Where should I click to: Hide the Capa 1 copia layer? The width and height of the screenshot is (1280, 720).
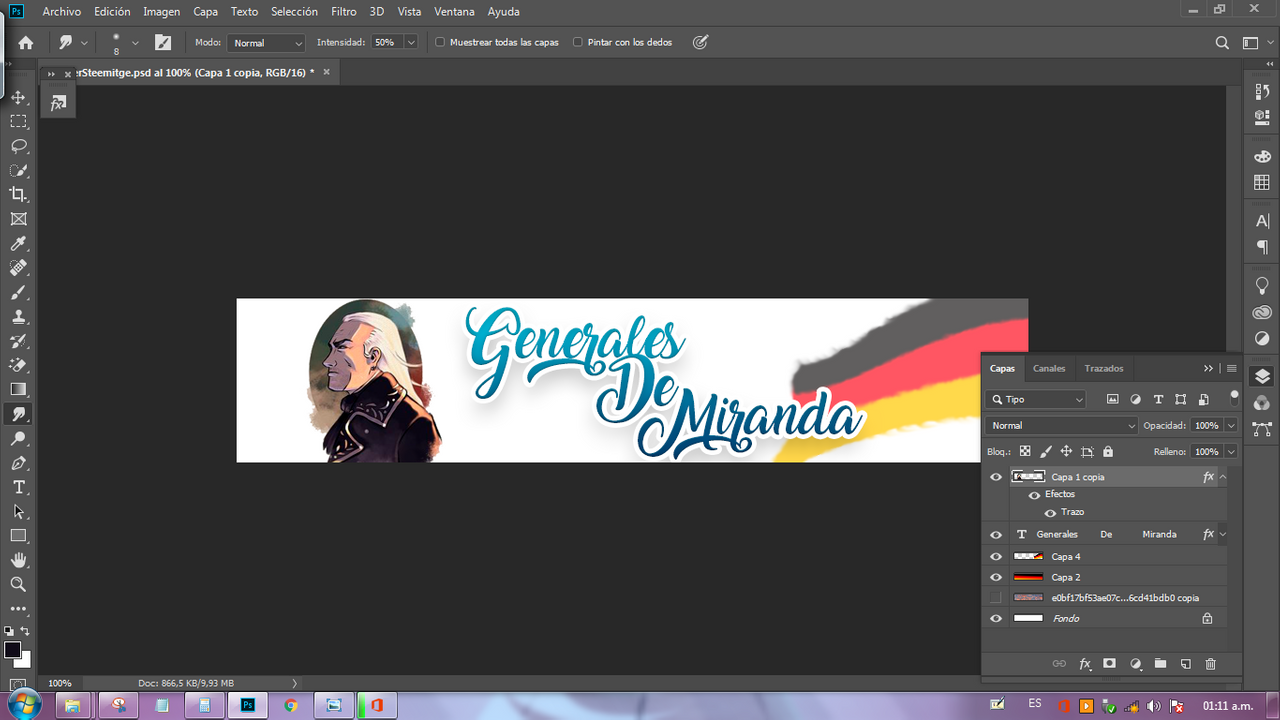point(995,477)
